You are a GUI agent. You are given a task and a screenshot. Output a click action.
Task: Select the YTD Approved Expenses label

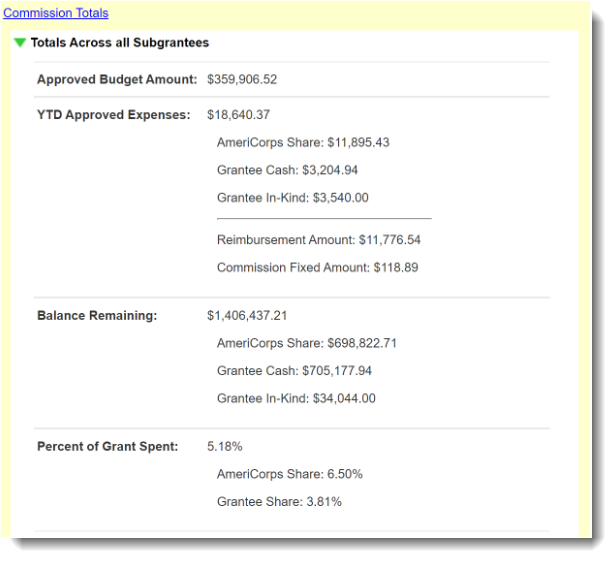(x=113, y=115)
